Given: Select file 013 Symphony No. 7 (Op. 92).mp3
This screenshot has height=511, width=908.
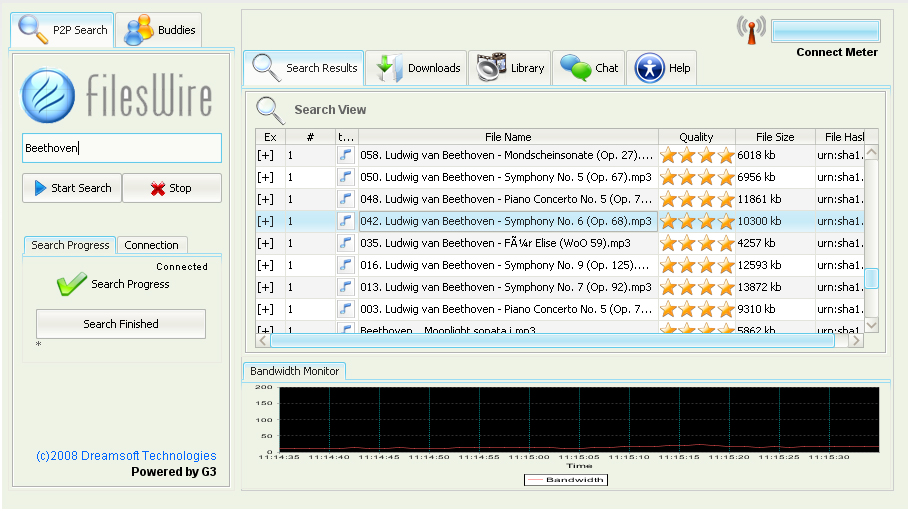Looking at the screenshot, I should click(x=506, y=287).
